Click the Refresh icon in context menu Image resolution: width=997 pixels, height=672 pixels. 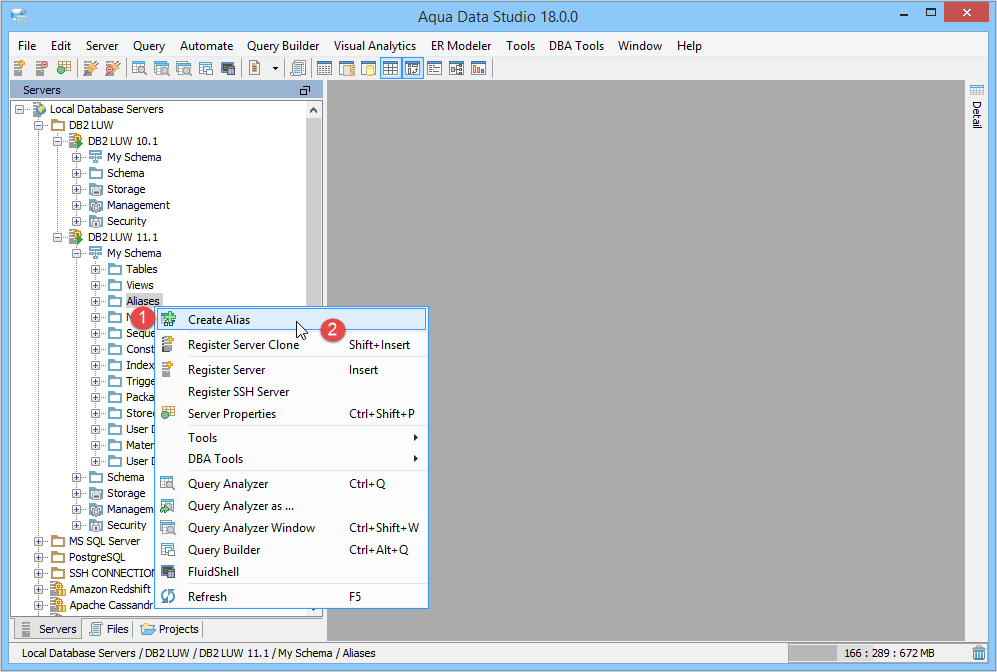point(168,596)
